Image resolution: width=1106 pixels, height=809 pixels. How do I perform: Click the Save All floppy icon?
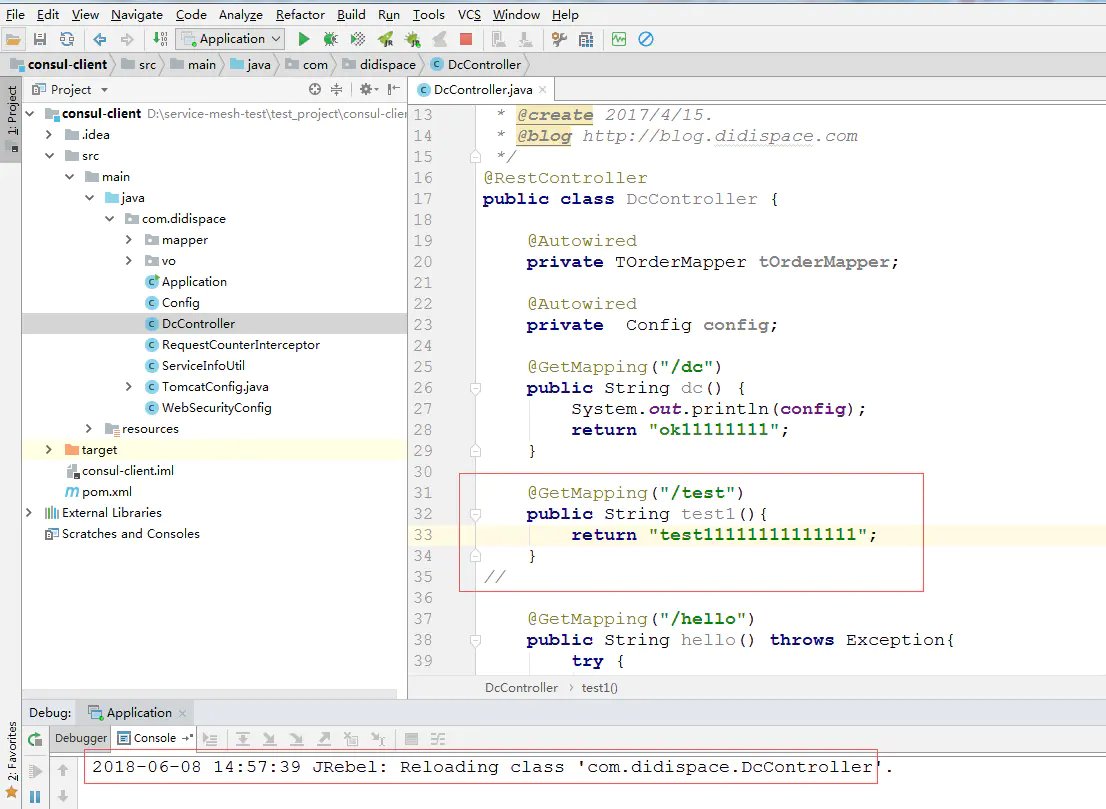(40, 39)
